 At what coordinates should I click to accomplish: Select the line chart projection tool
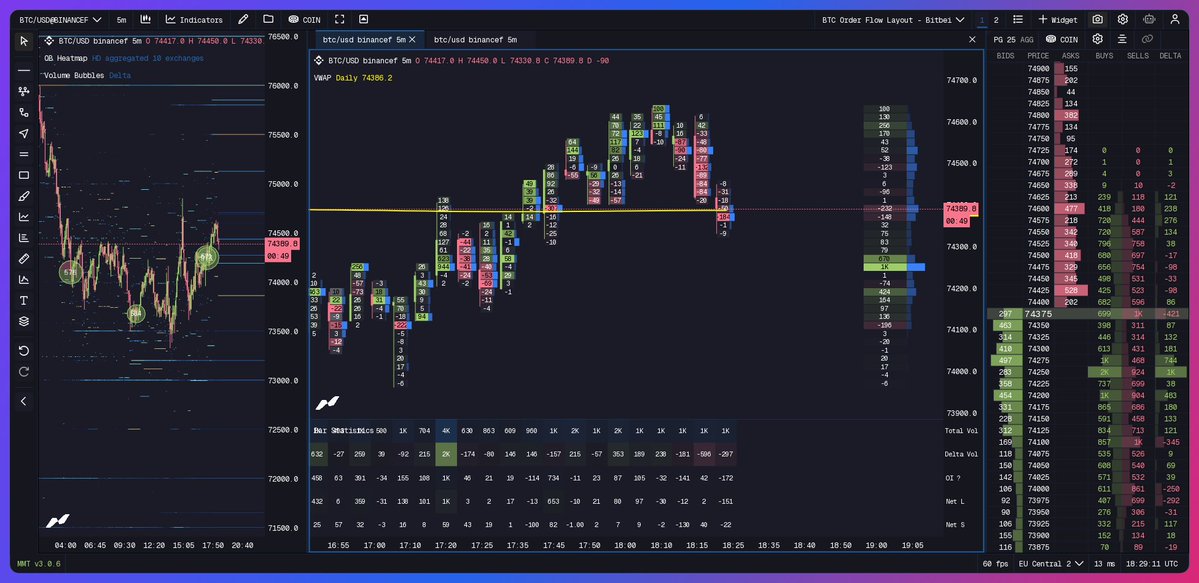(24, 217)
